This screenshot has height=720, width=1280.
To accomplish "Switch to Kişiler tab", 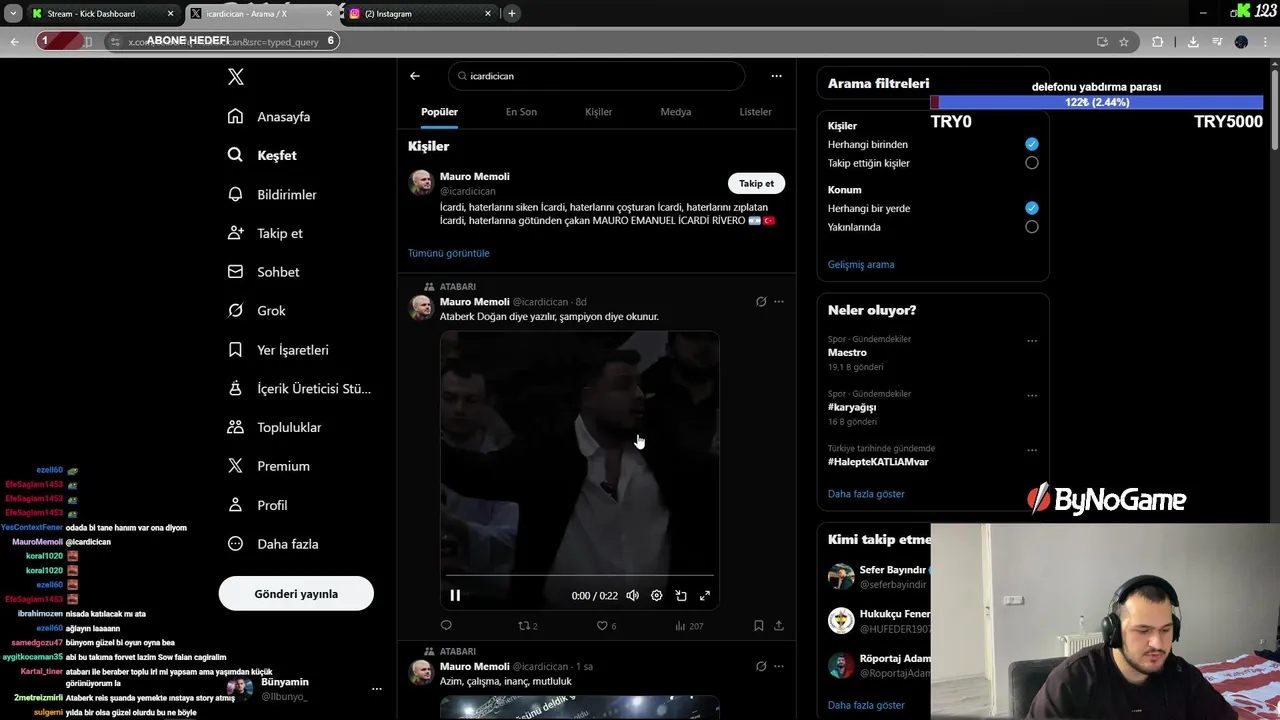I will [x=598, y=112].
